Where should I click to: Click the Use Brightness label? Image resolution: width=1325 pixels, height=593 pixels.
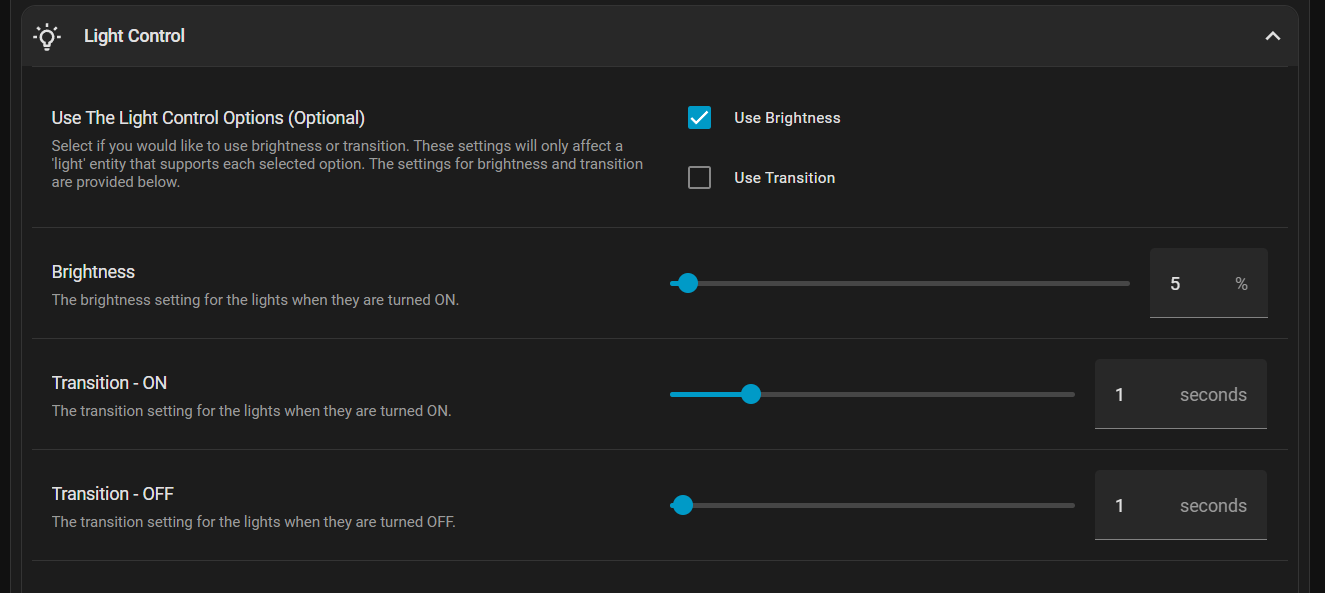click(786, 118)
